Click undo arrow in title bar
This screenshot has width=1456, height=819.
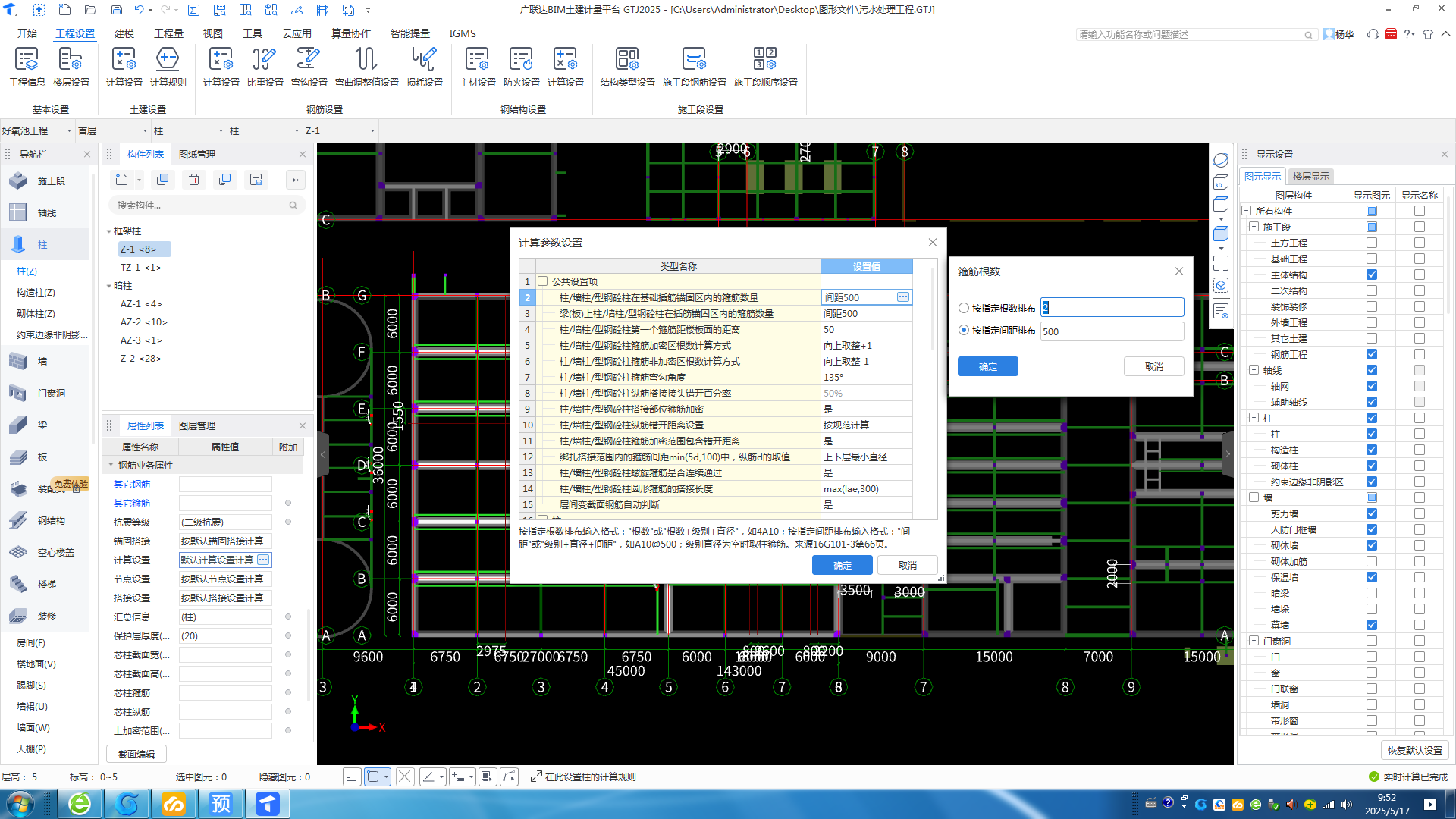139,10
